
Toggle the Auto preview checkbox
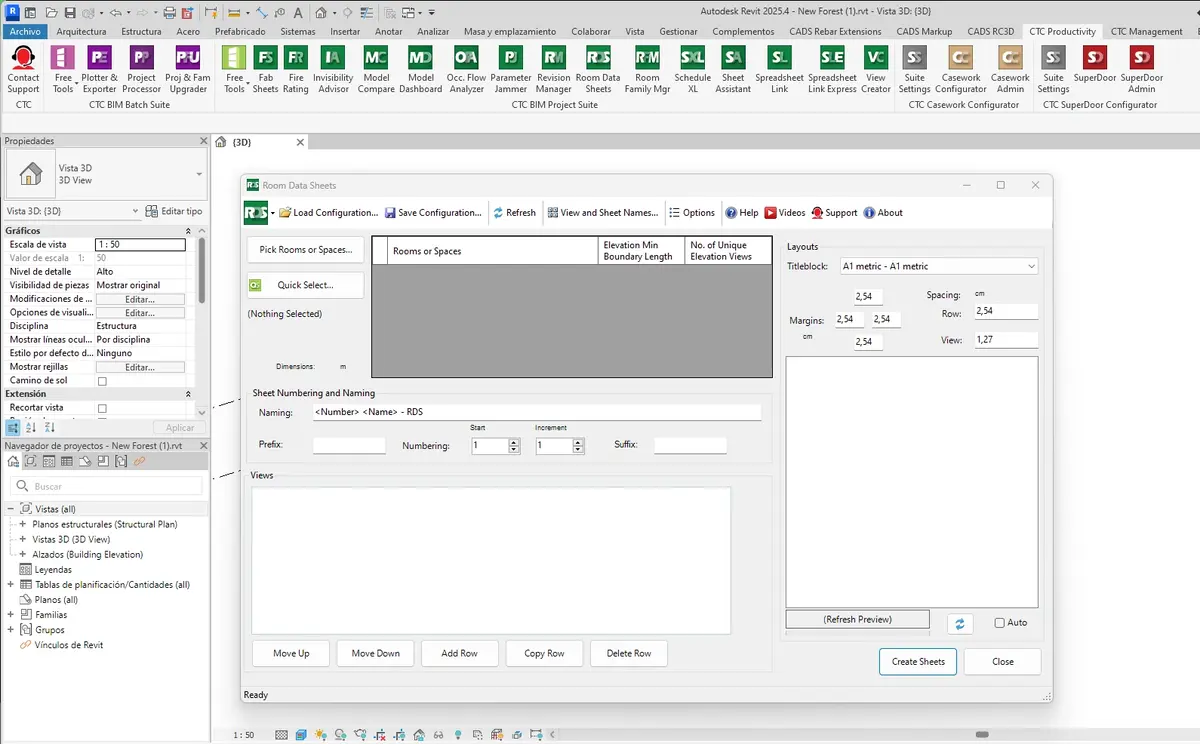[1000, 623]
